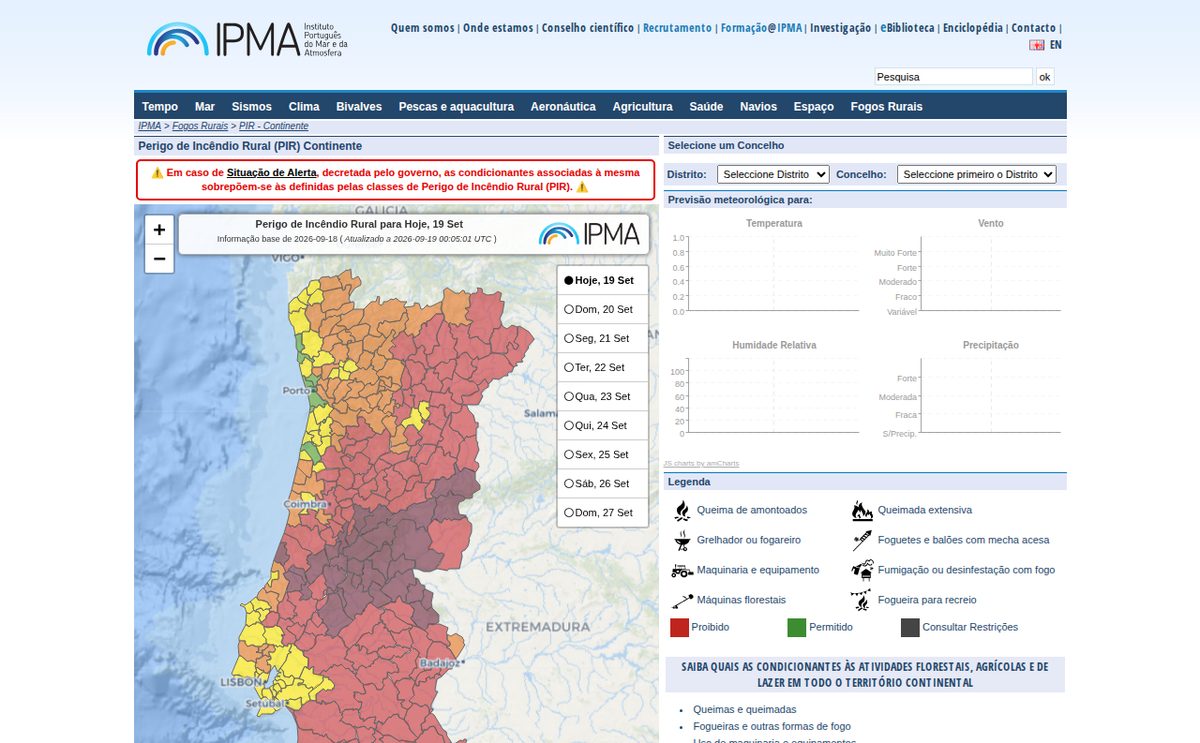Open the Pescas e aquacultura menu
The height and width of the screenshot is (743, 1200).
point(456,107)
